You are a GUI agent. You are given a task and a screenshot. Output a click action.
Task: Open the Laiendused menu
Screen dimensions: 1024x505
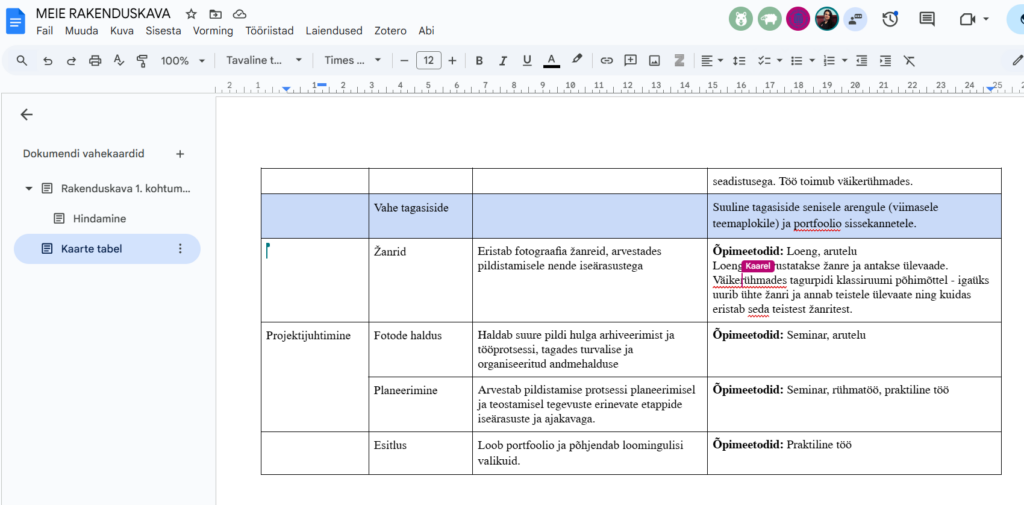334,31
